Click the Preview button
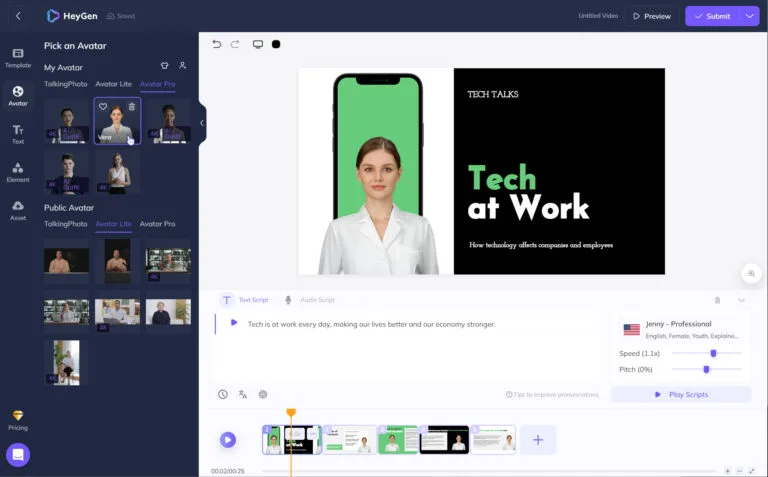The width and height of the screenshot is (768, 477). [x=652, y=16]
